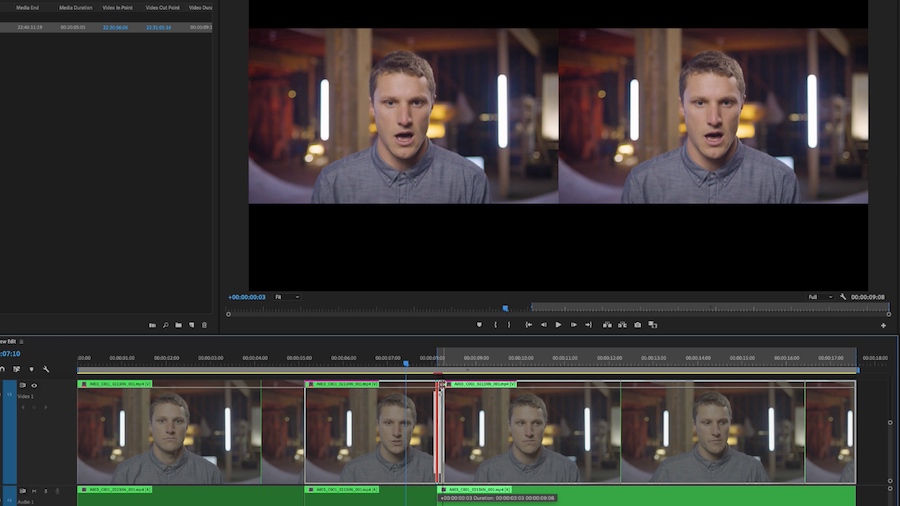Select the third video clip after the red edit point

click(649, 433)
